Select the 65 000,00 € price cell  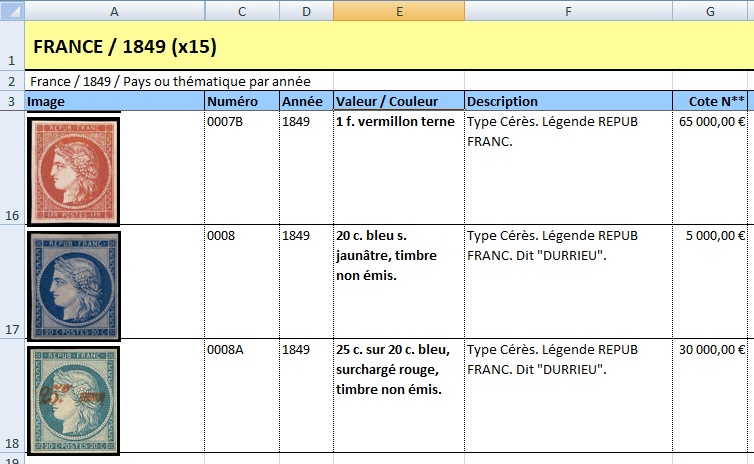click(x=710, y=168)
